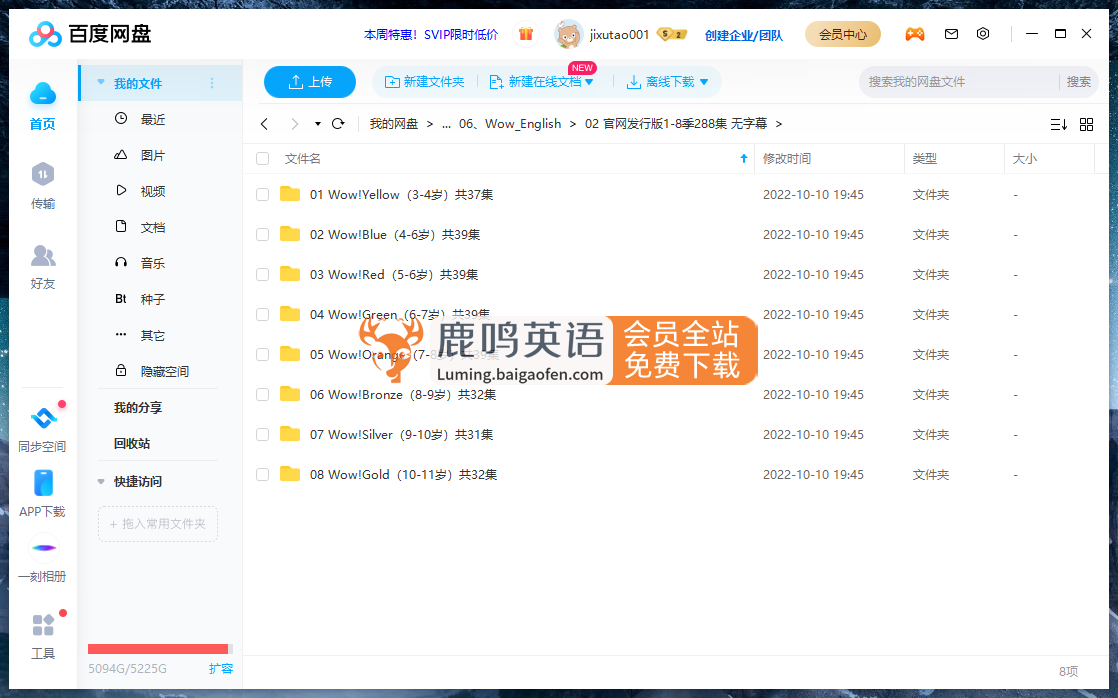Check the box for 03 Wow!Red
1118x698 pixels.
click(x=262, y=274)
